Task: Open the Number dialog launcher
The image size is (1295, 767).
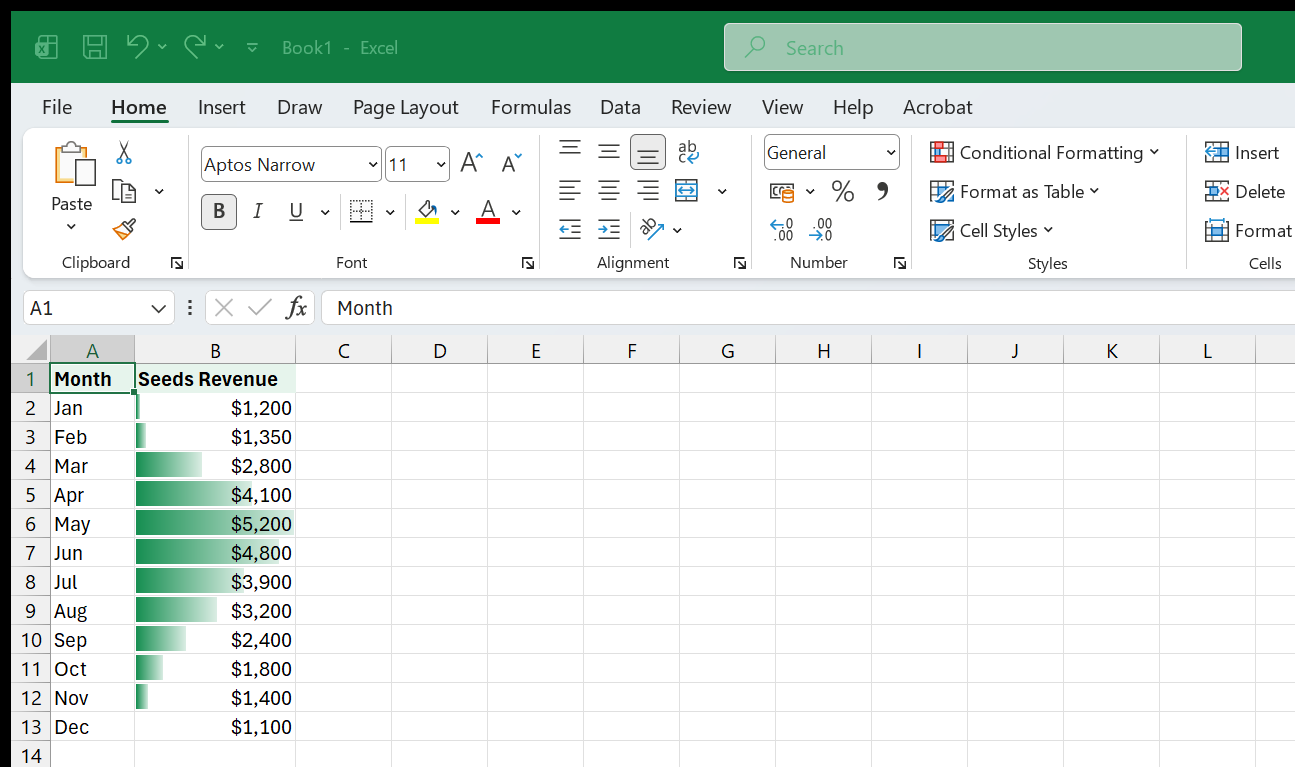Action: [x=900, y=263]
